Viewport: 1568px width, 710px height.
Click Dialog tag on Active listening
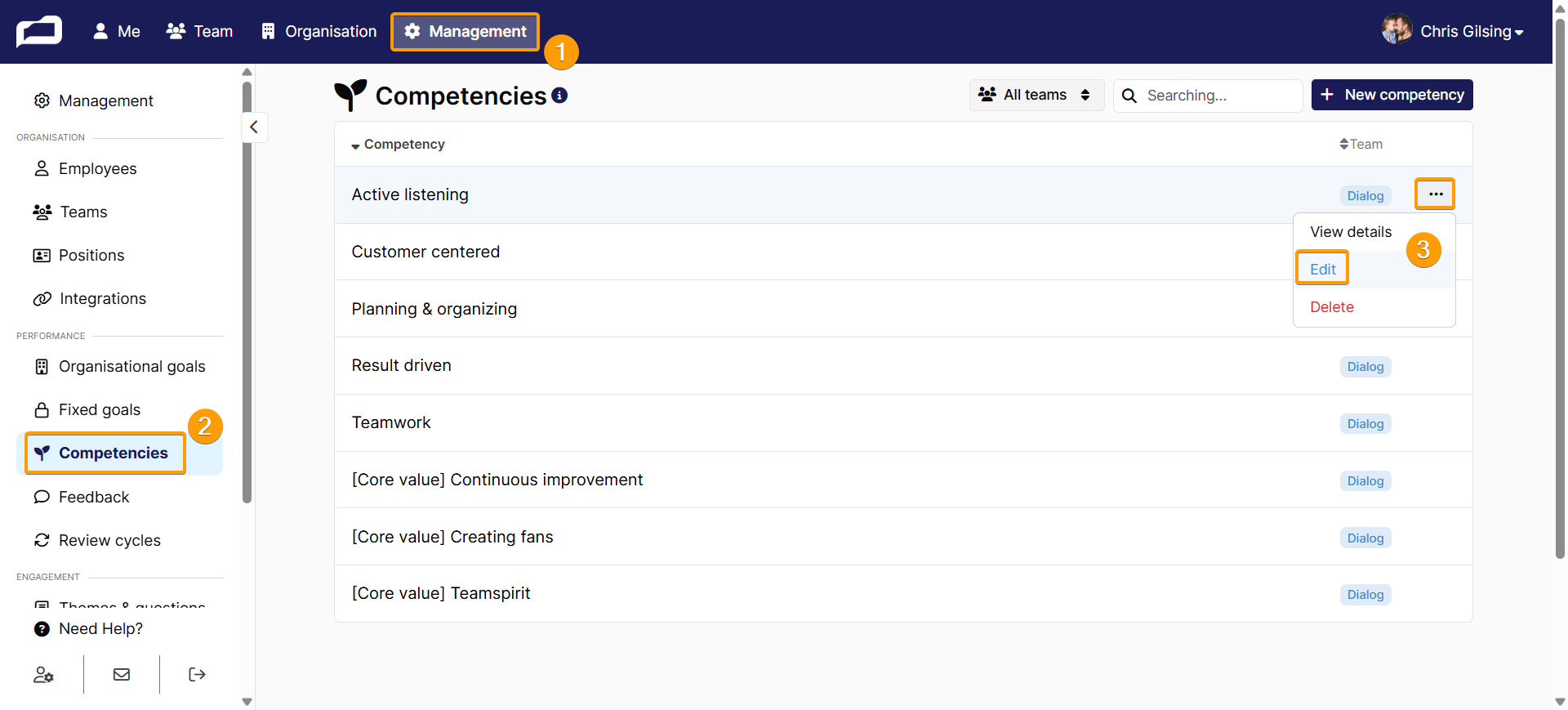[1365, 196]
